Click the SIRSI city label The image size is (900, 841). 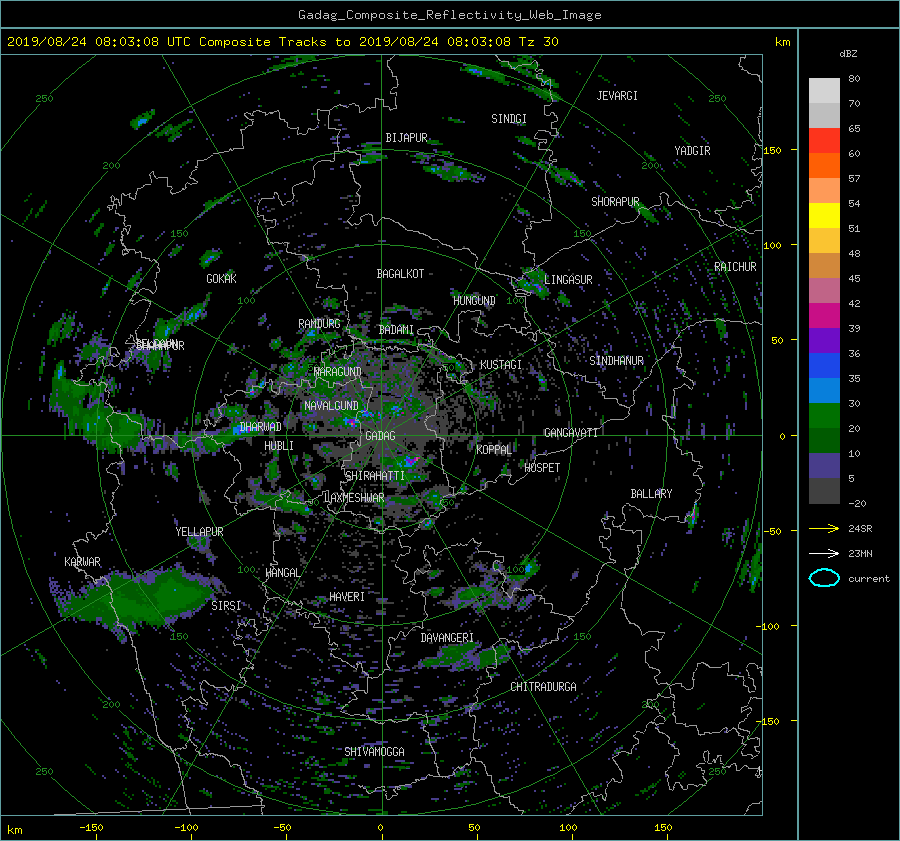tap(226, 606)
